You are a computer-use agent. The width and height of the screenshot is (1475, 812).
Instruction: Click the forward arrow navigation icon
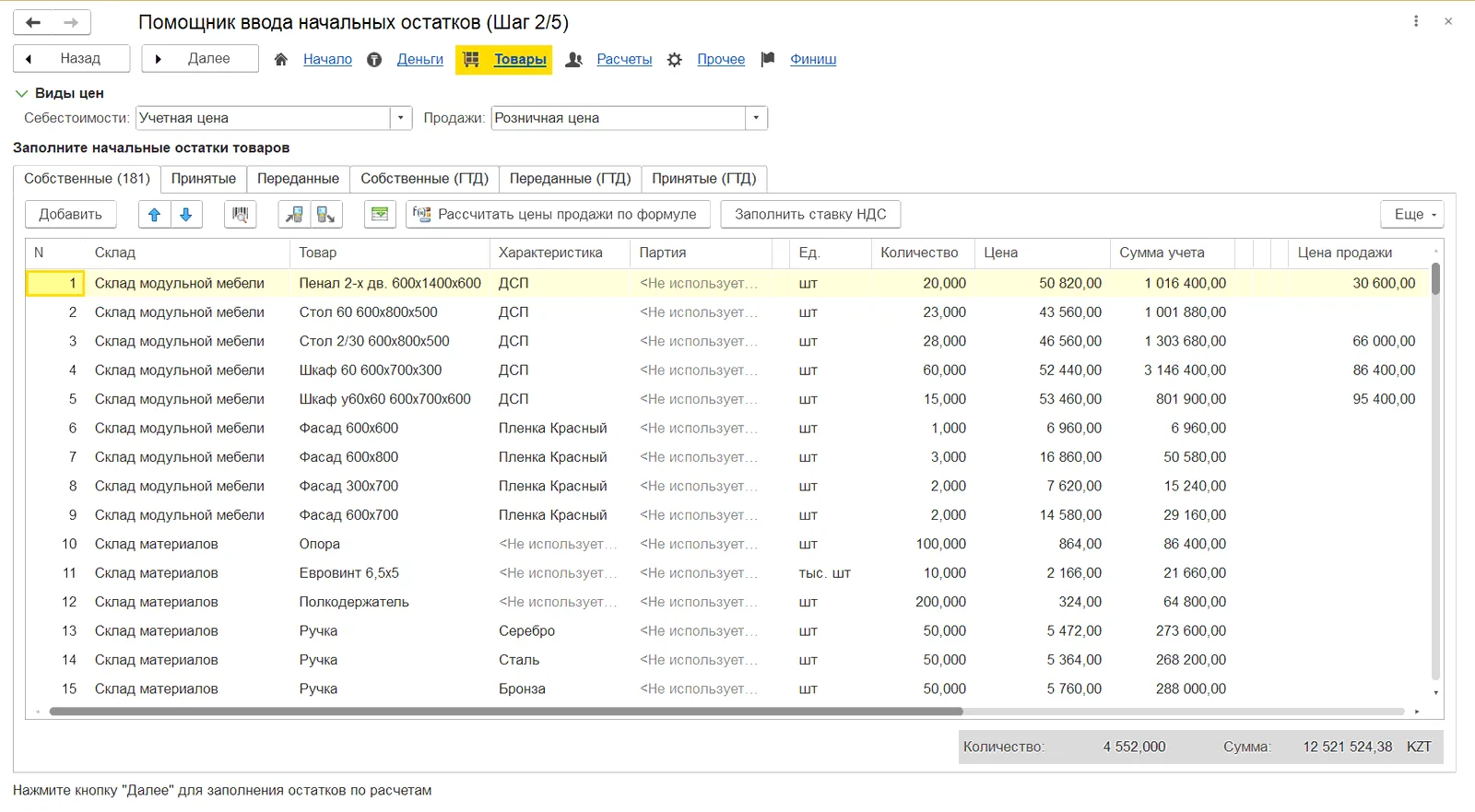71,22
